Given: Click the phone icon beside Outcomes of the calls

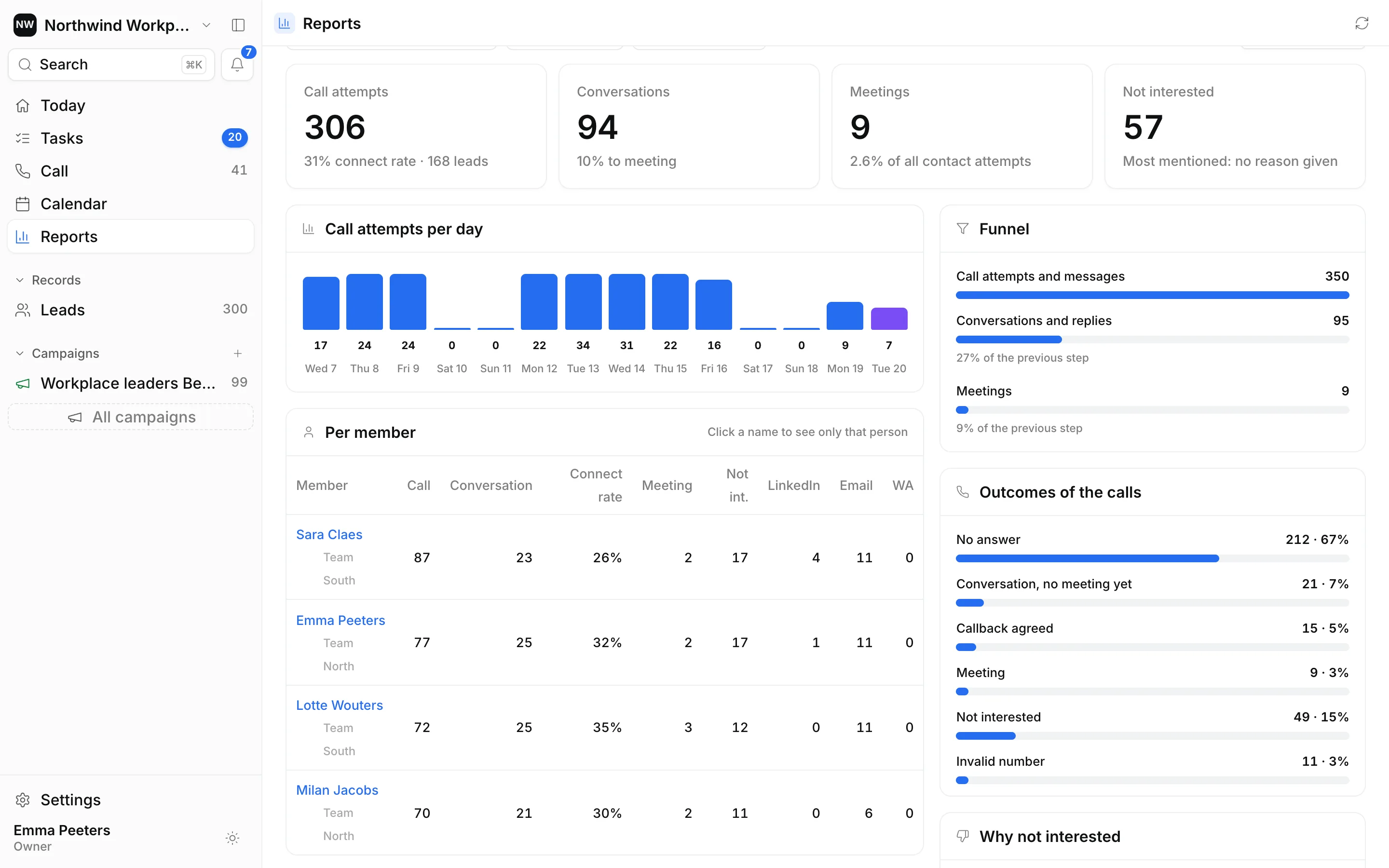Looking at the screenshot, I should pos(963,492).
